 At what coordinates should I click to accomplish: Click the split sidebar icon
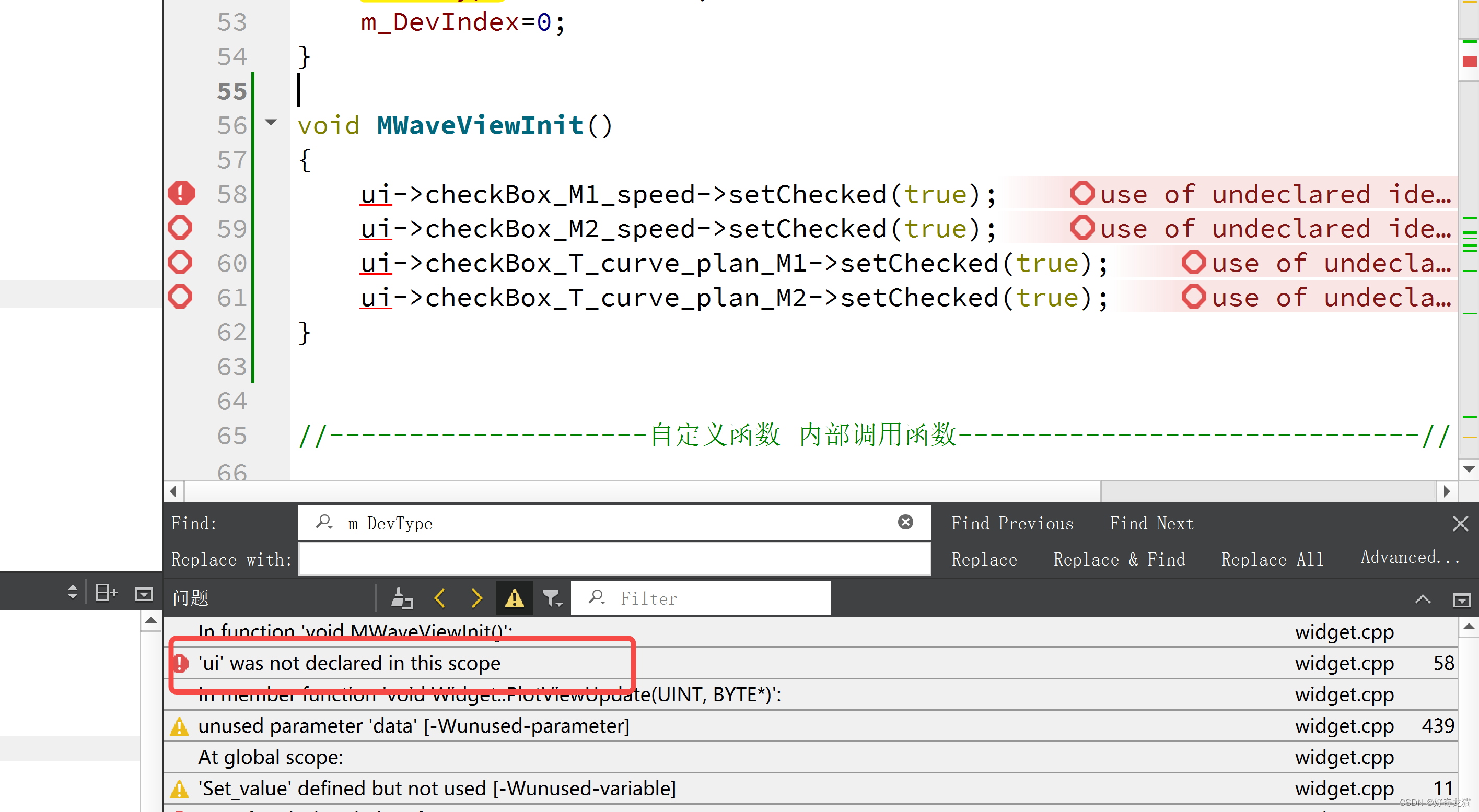[106, 592]
